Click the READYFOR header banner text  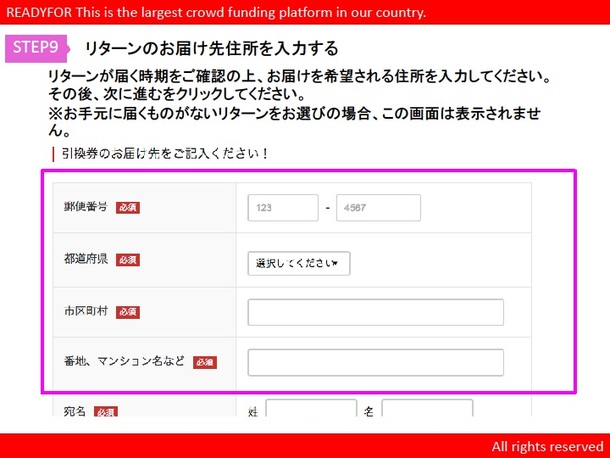coord(216,12)
